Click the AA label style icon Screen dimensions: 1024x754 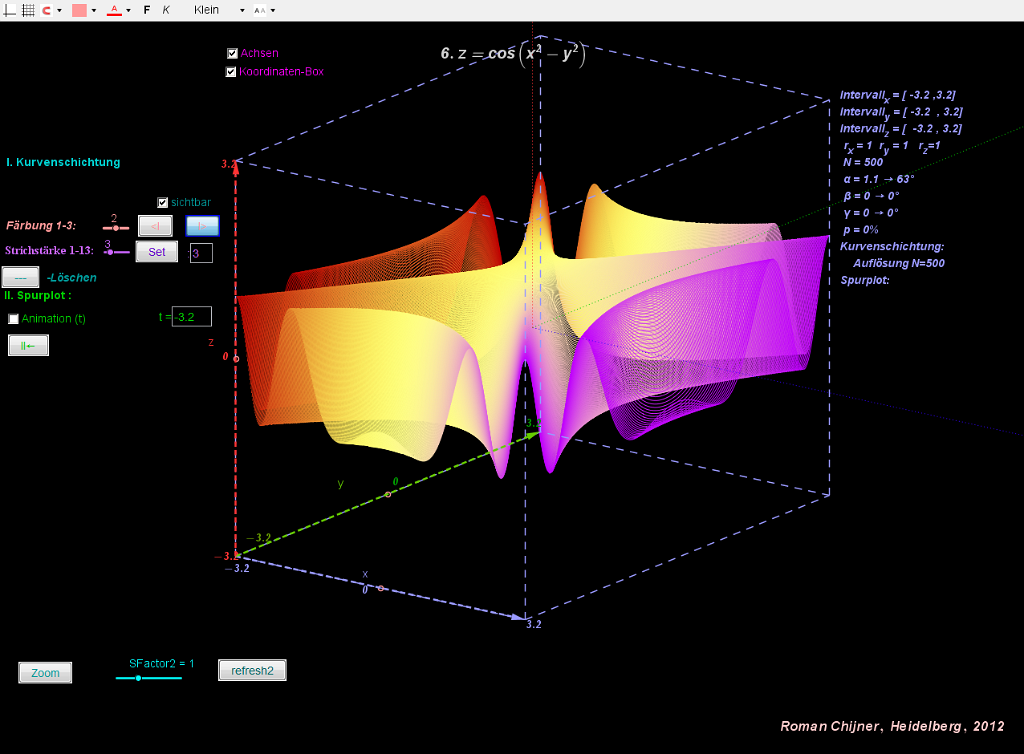[x=260, y=10]
